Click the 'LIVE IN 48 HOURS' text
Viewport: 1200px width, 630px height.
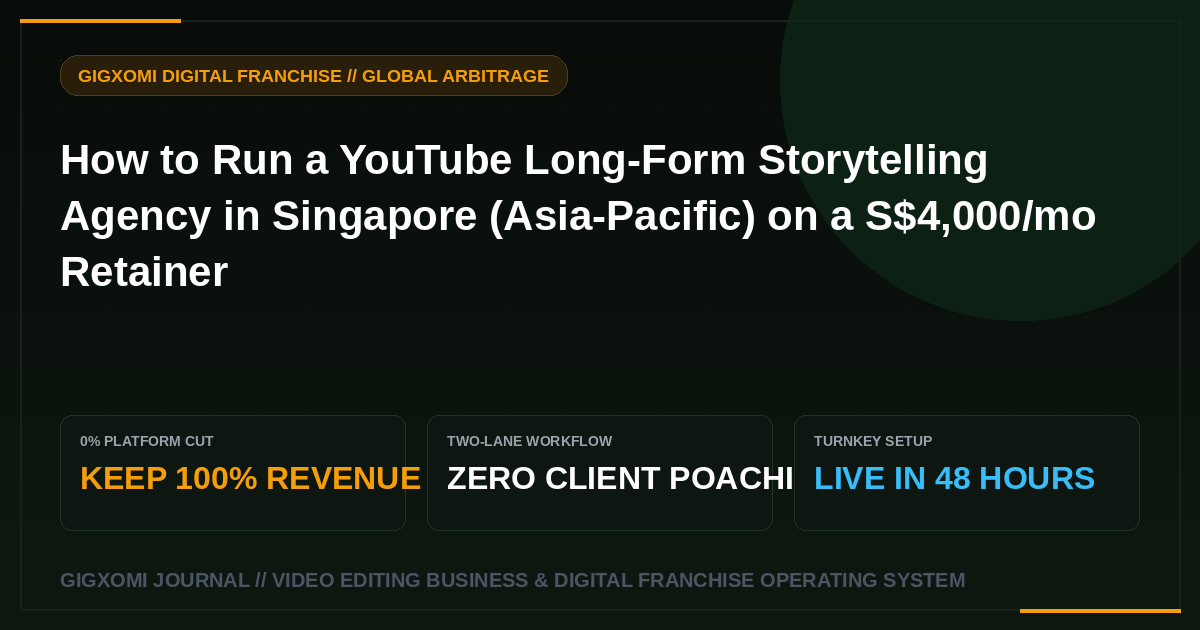[x=954, y=479]
